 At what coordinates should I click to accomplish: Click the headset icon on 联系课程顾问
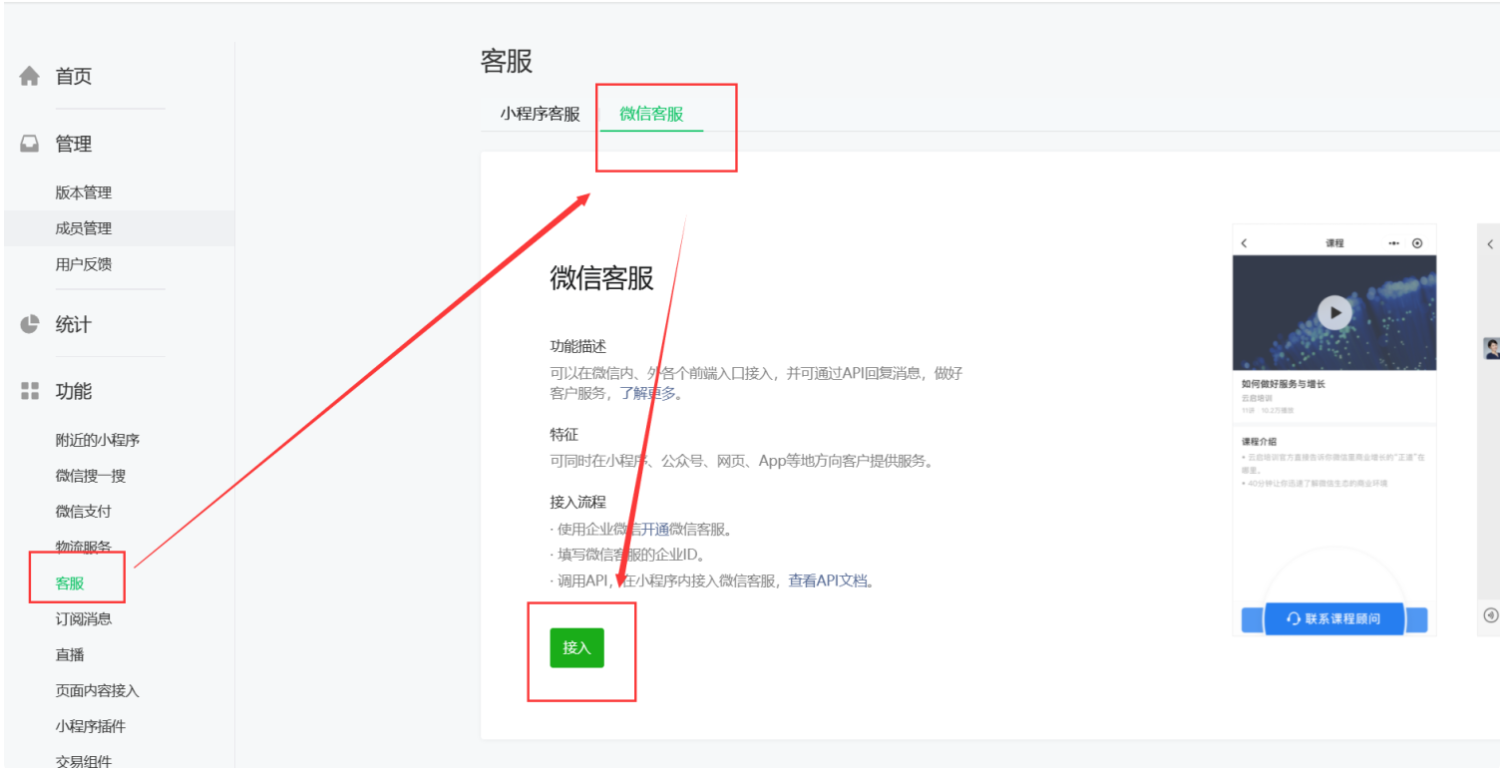[x=1294, y=619]
